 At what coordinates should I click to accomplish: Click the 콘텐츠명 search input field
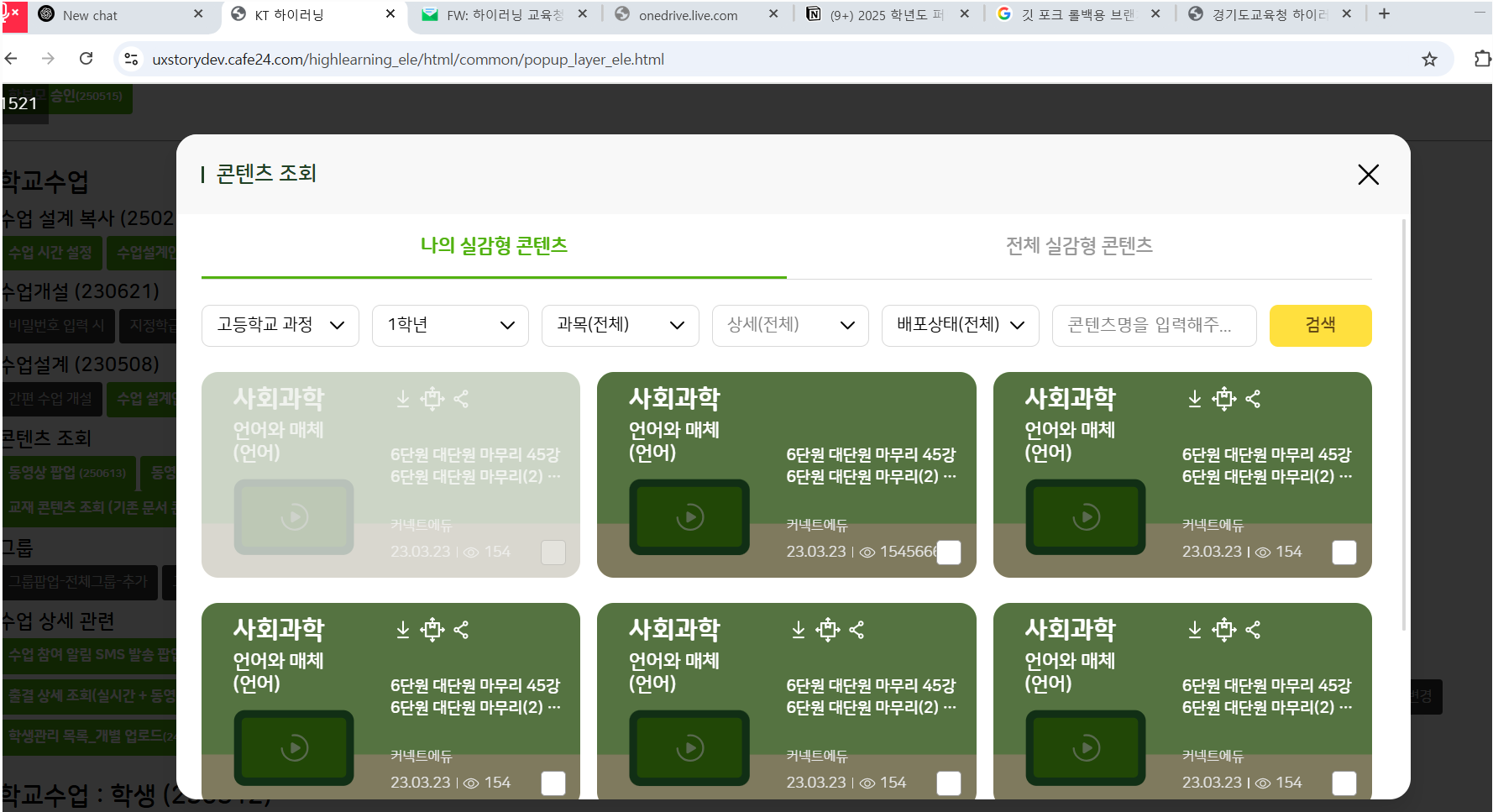click(1153, 325)
